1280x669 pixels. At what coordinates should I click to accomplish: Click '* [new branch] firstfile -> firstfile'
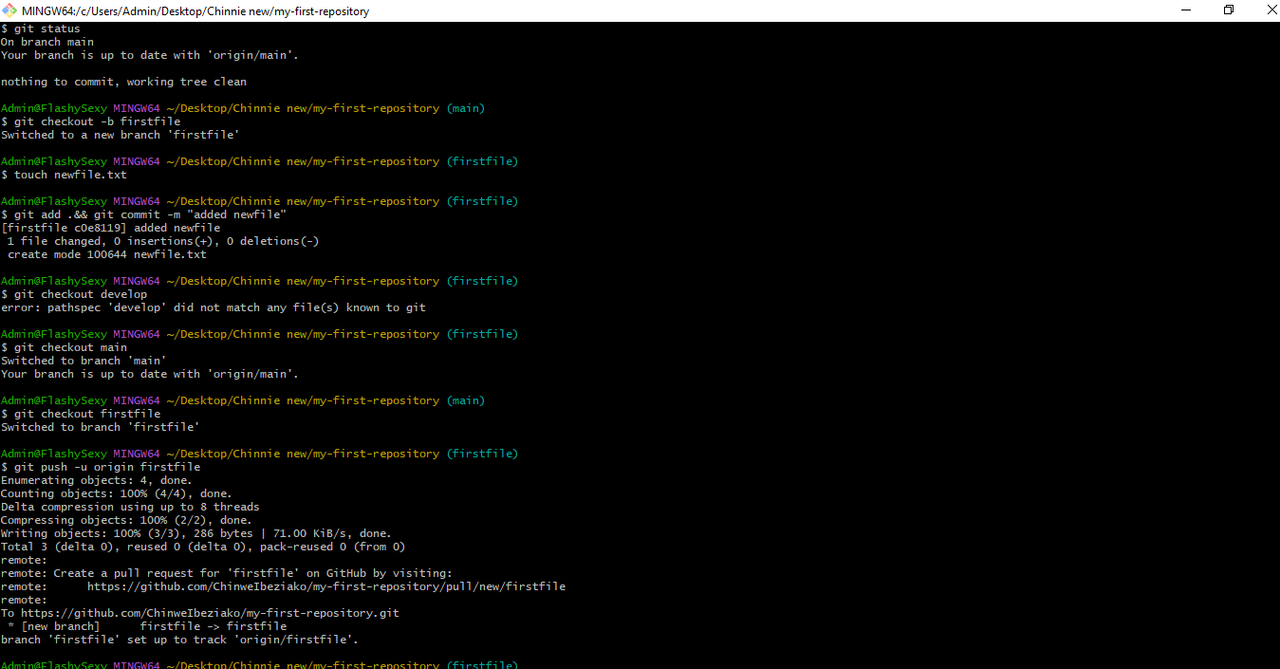pyautogui.click(x=147, y=626)
